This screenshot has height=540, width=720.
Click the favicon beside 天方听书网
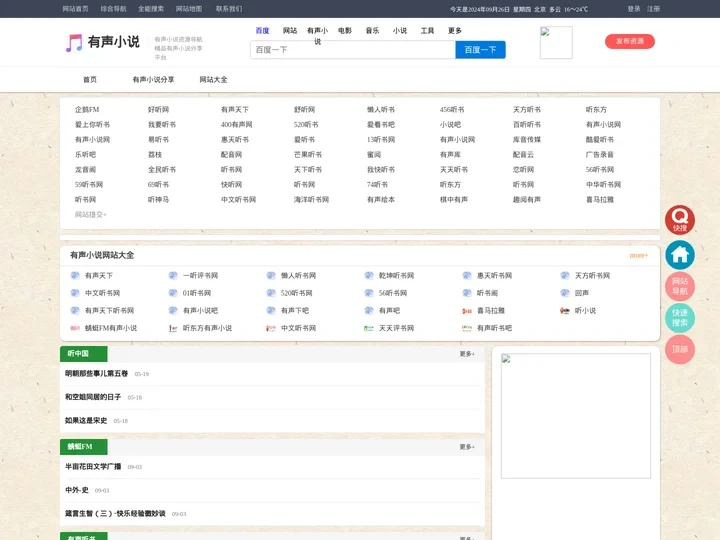(565, 276)
